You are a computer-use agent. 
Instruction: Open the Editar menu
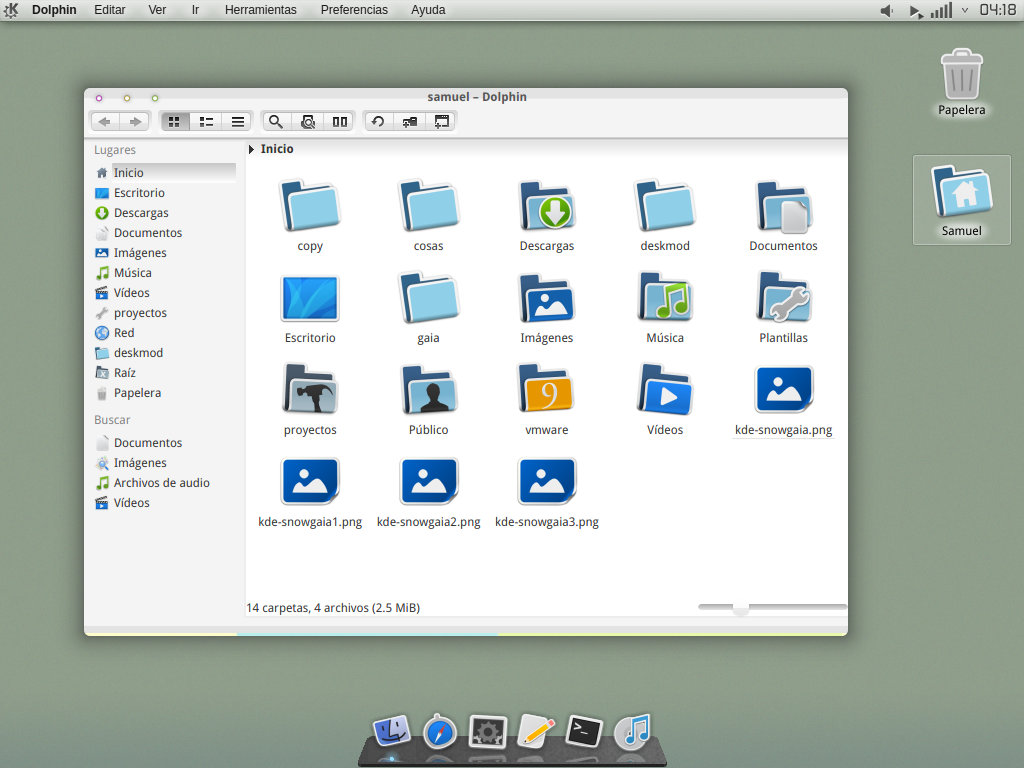click(110, 10)
